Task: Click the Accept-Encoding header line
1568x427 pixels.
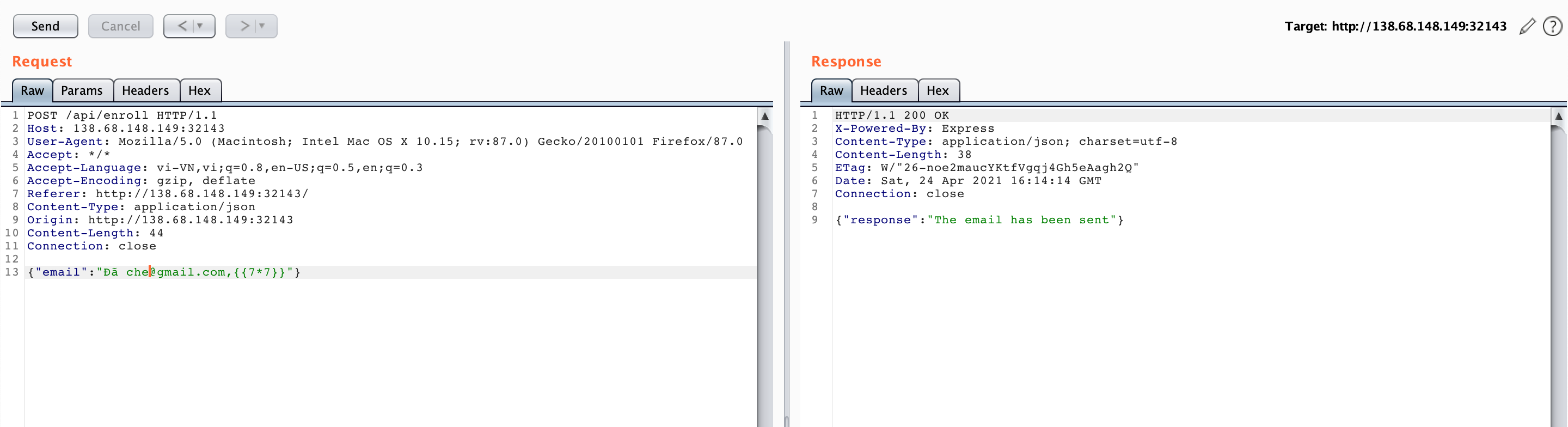Action: (141, 181)
